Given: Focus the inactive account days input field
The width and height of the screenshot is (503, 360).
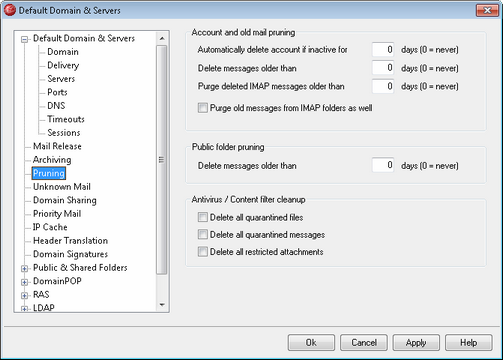Looking at the screenshot, I should 383,50.
